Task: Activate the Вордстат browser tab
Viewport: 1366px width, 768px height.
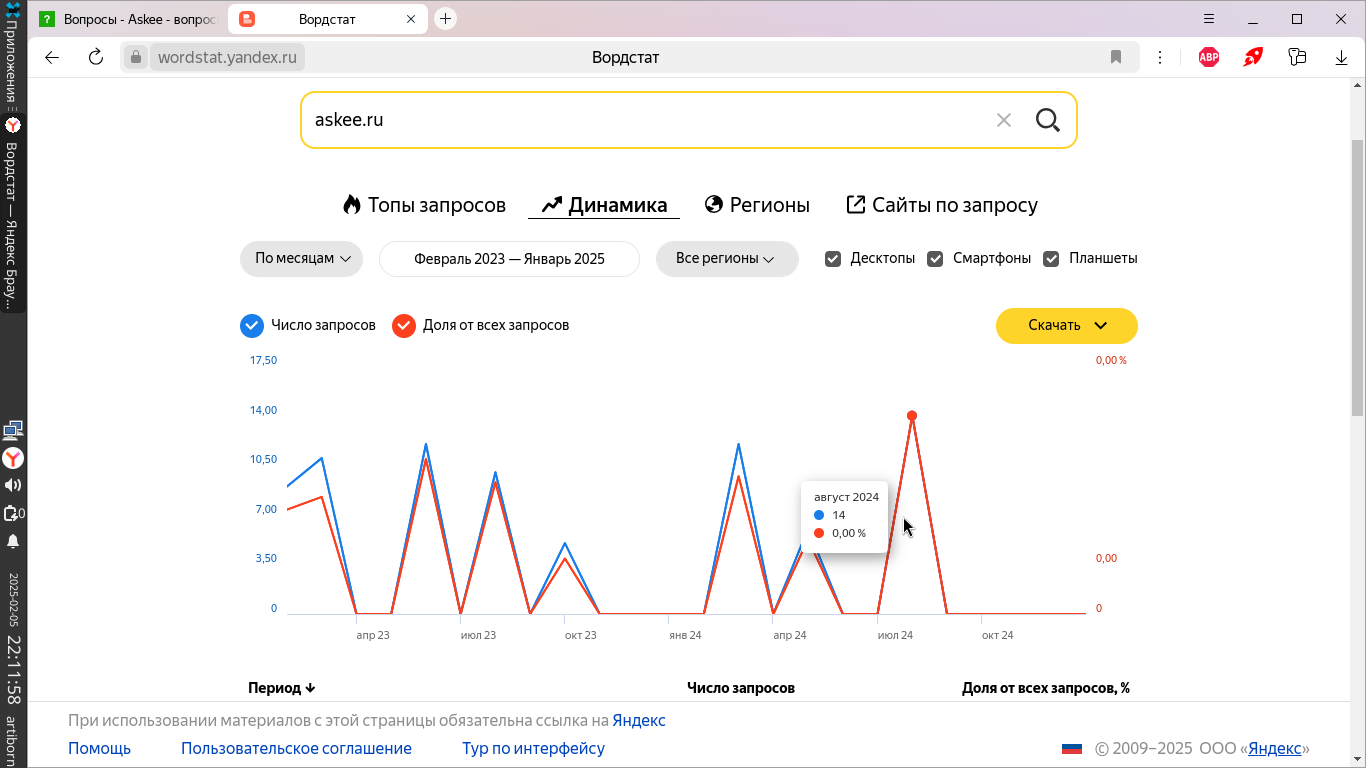Action: click(327, 19)
